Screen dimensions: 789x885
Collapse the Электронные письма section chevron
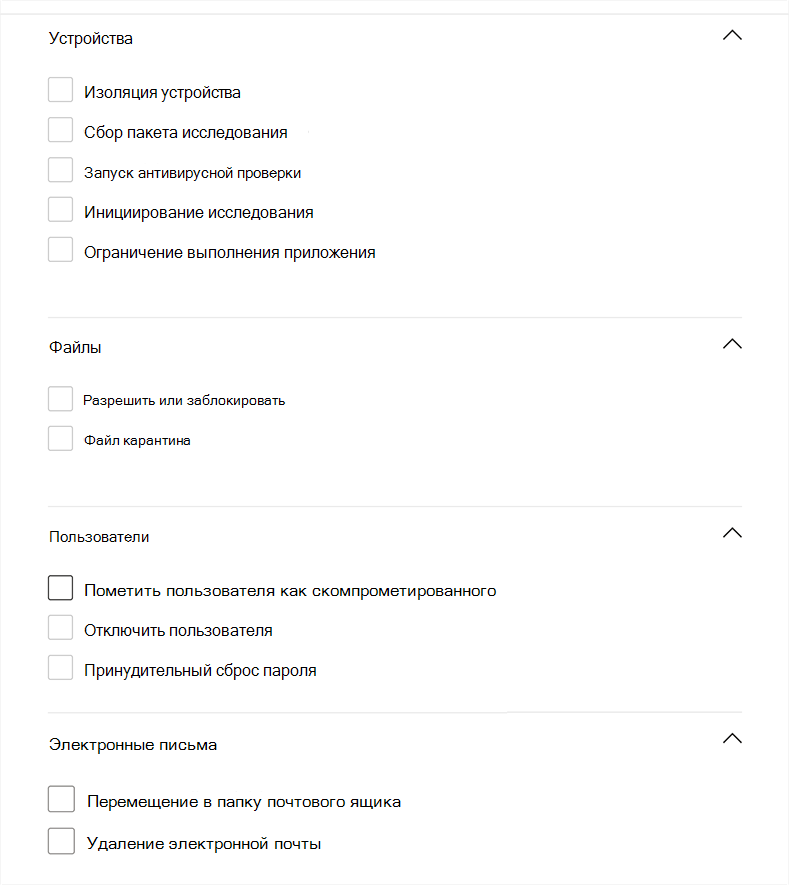[x=732, y=738]
